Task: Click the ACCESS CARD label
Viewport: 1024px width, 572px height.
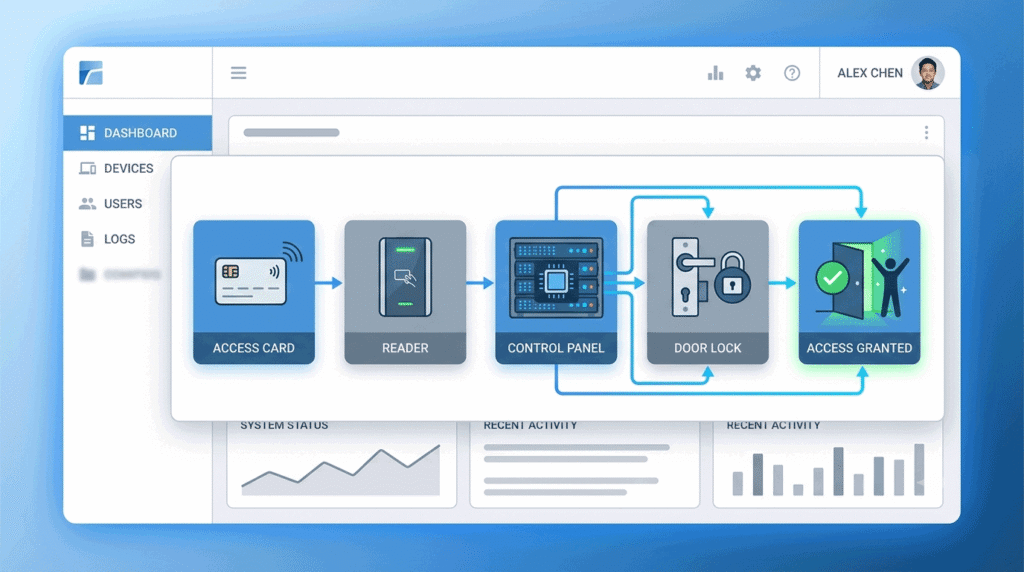Action: pos(253,348)
